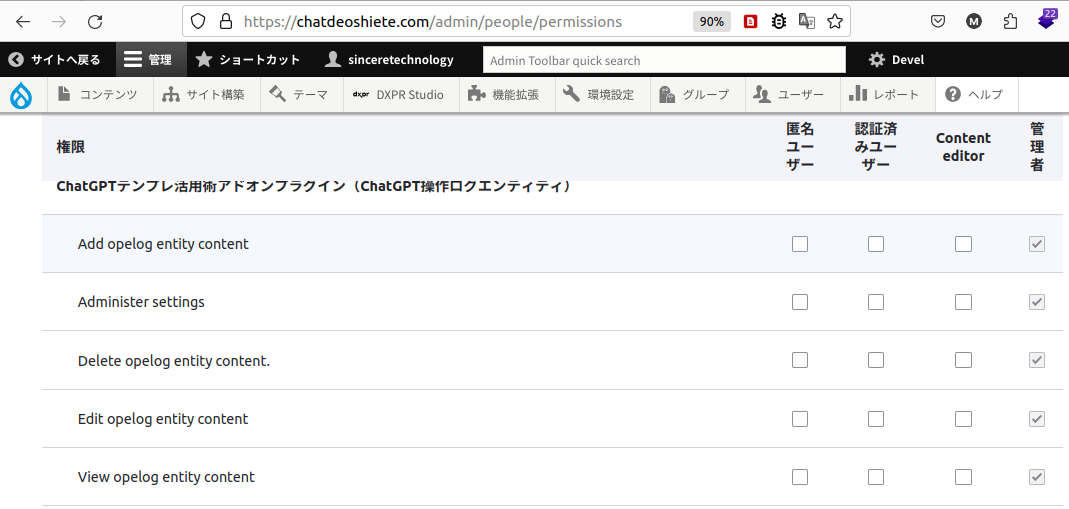Click the Add opelog entity content label
The height and width of the screenshot is (509, 1069).
pos(164,243)
